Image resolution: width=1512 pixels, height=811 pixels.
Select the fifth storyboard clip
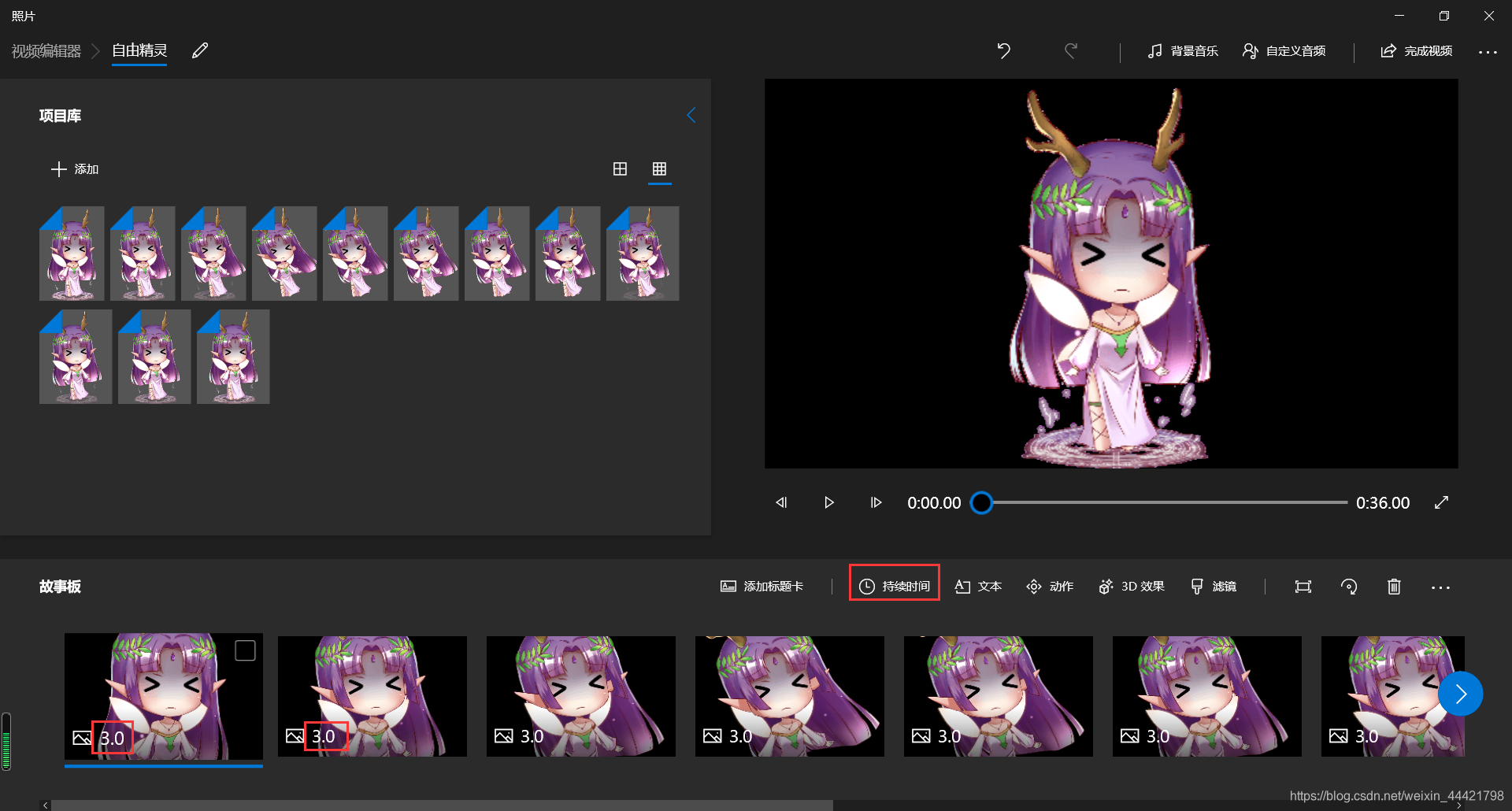(x=999, y=696)
